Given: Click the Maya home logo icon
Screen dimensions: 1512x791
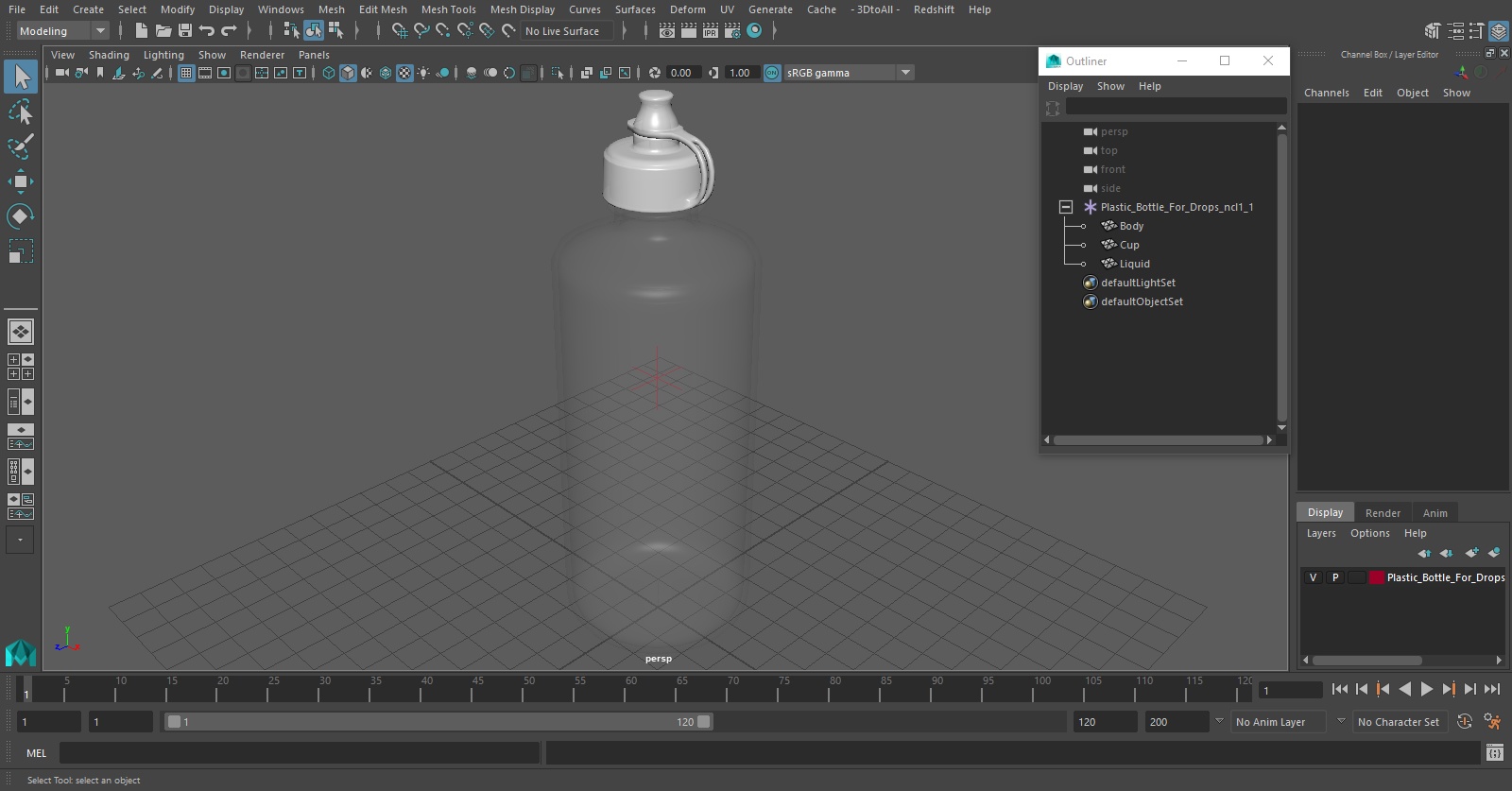Looking at the screenshot, I should pyautogui.click(x=20, y=652).
